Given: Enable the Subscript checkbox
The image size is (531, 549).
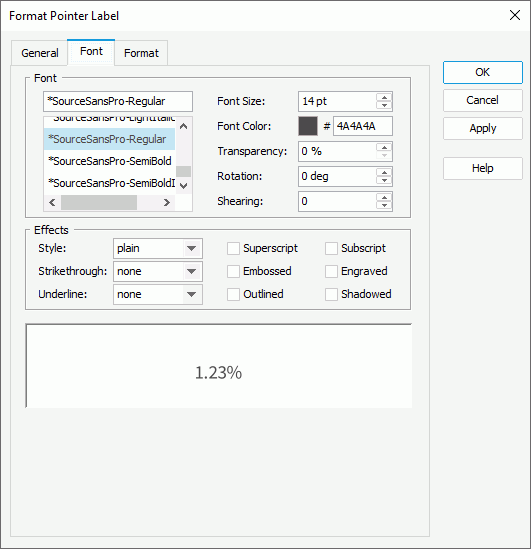Looking at the screenshot, I should (x=331, y=249).
